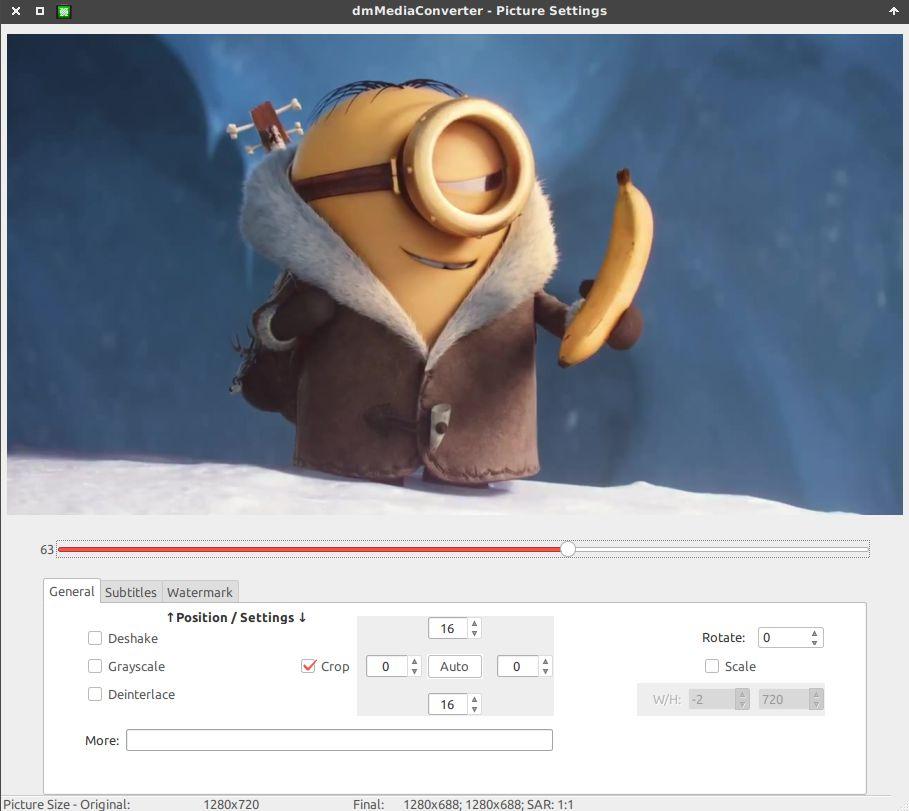Switch to the Subtitles tab

[x=130, y=592]
